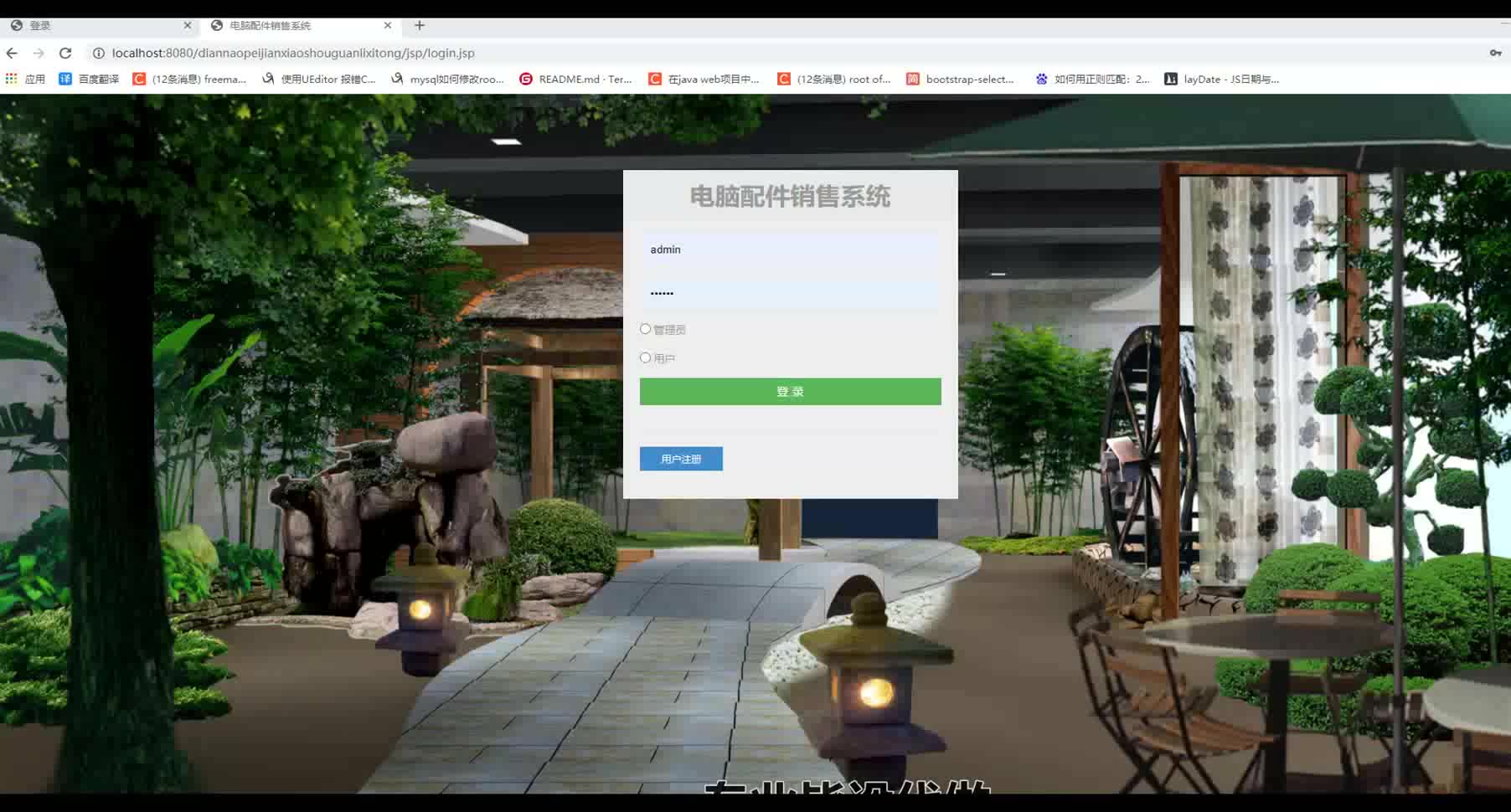Focus the password input field

click(790, 293)
